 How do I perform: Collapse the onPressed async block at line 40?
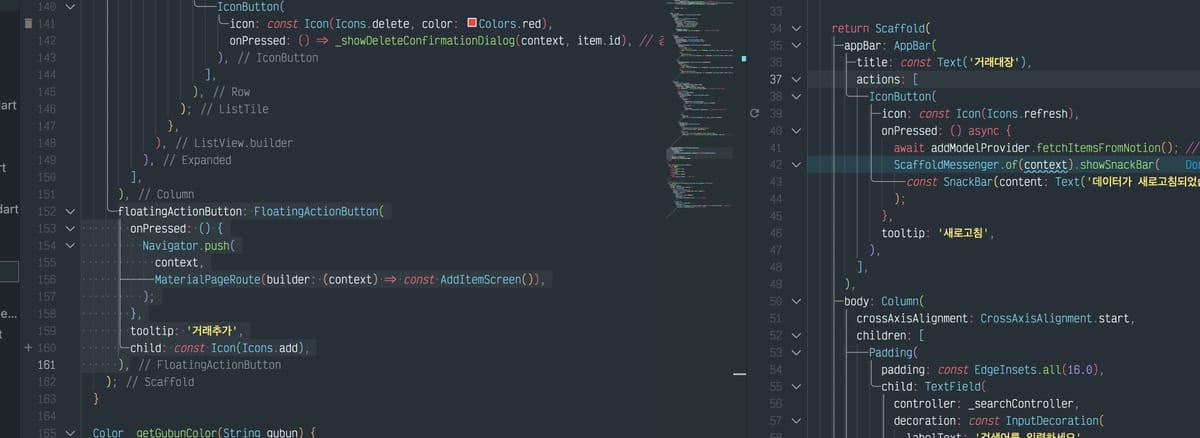coord(796,130)
